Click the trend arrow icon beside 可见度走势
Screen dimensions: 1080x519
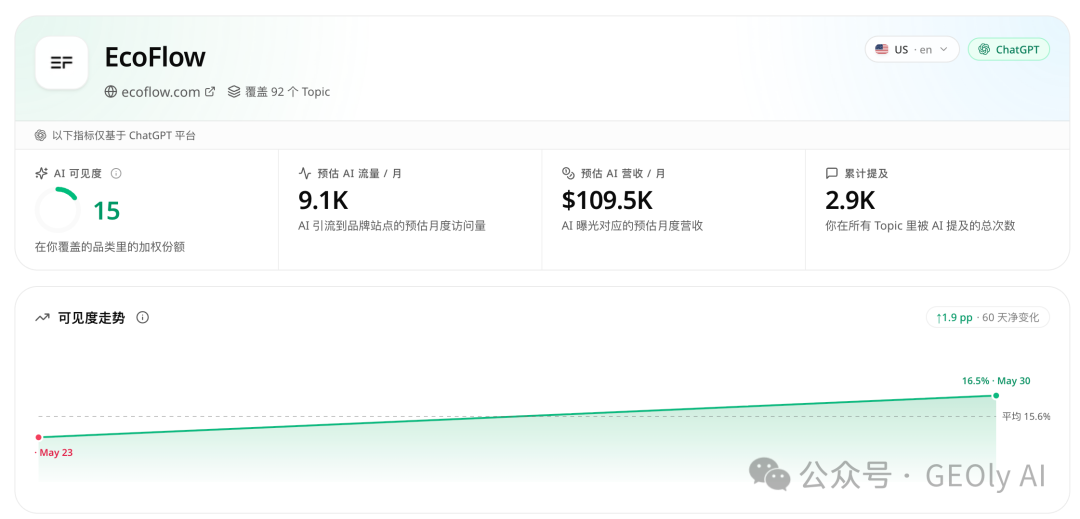pos(43,317)
